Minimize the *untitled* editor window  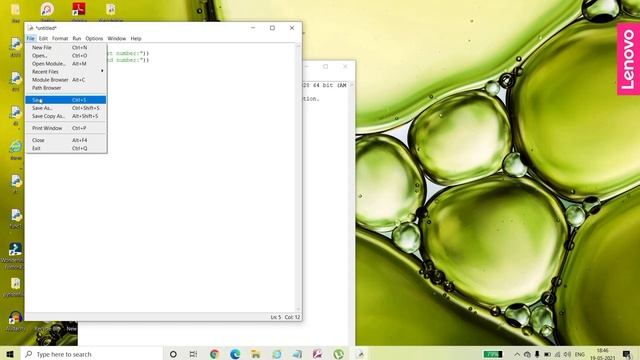click(x=253, y=28)
